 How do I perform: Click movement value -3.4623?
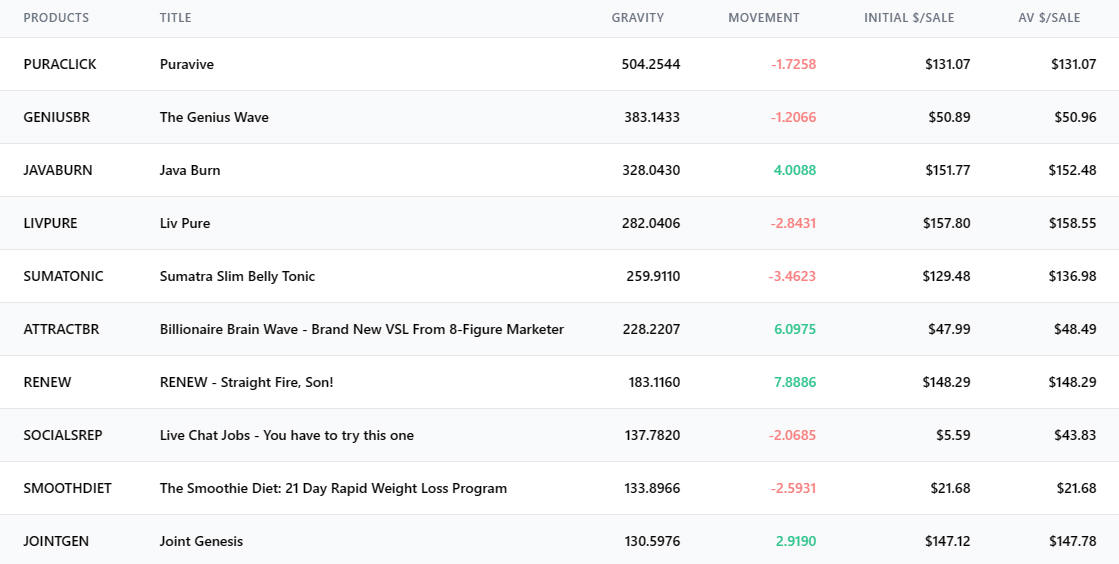[x=792, y=276]
